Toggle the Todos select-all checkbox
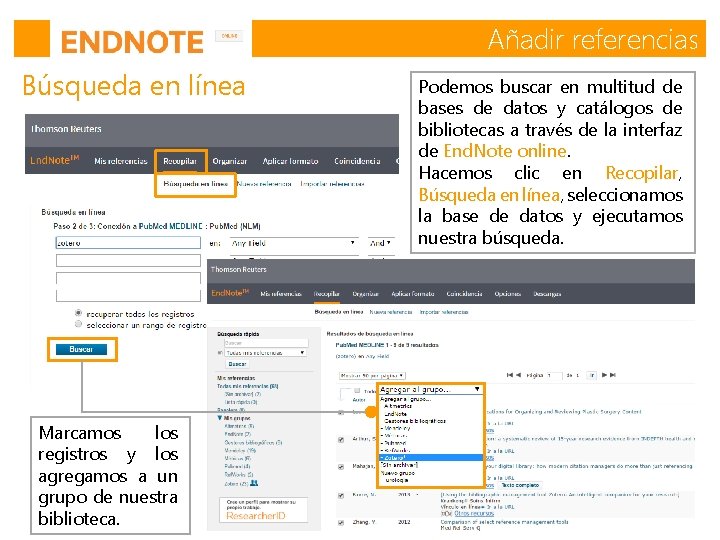The height and width of the screenshot is (540, 720). click(x=357, y=391)
